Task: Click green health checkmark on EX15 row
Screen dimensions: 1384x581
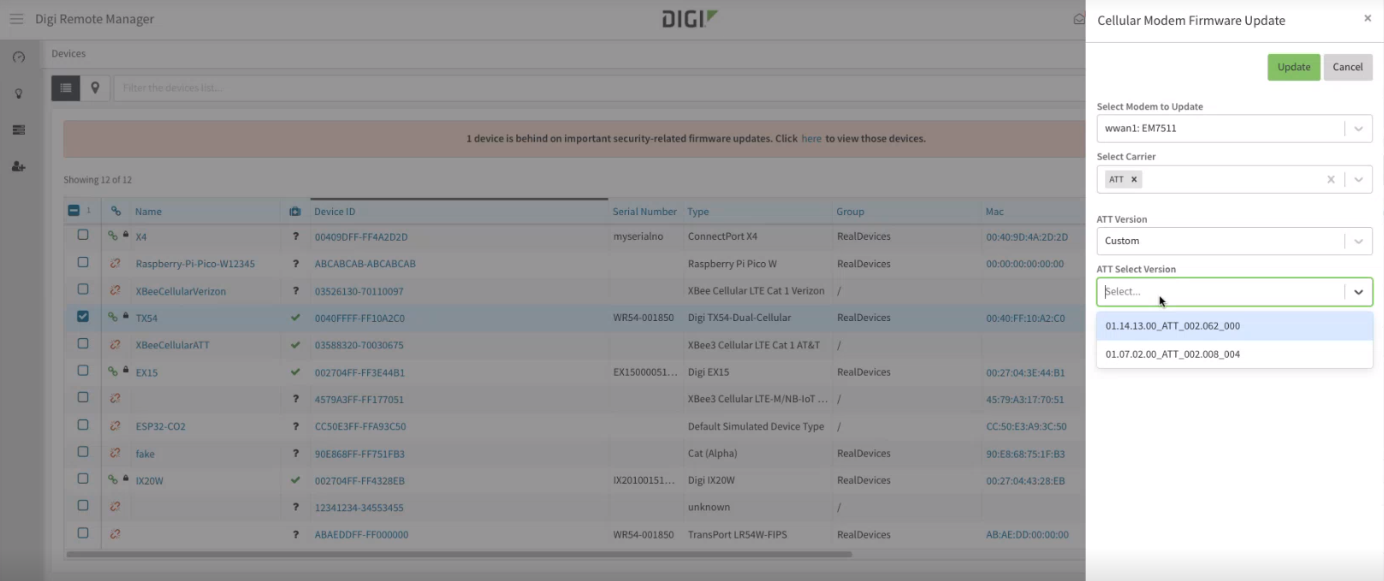Action: [x=295, y=371]
